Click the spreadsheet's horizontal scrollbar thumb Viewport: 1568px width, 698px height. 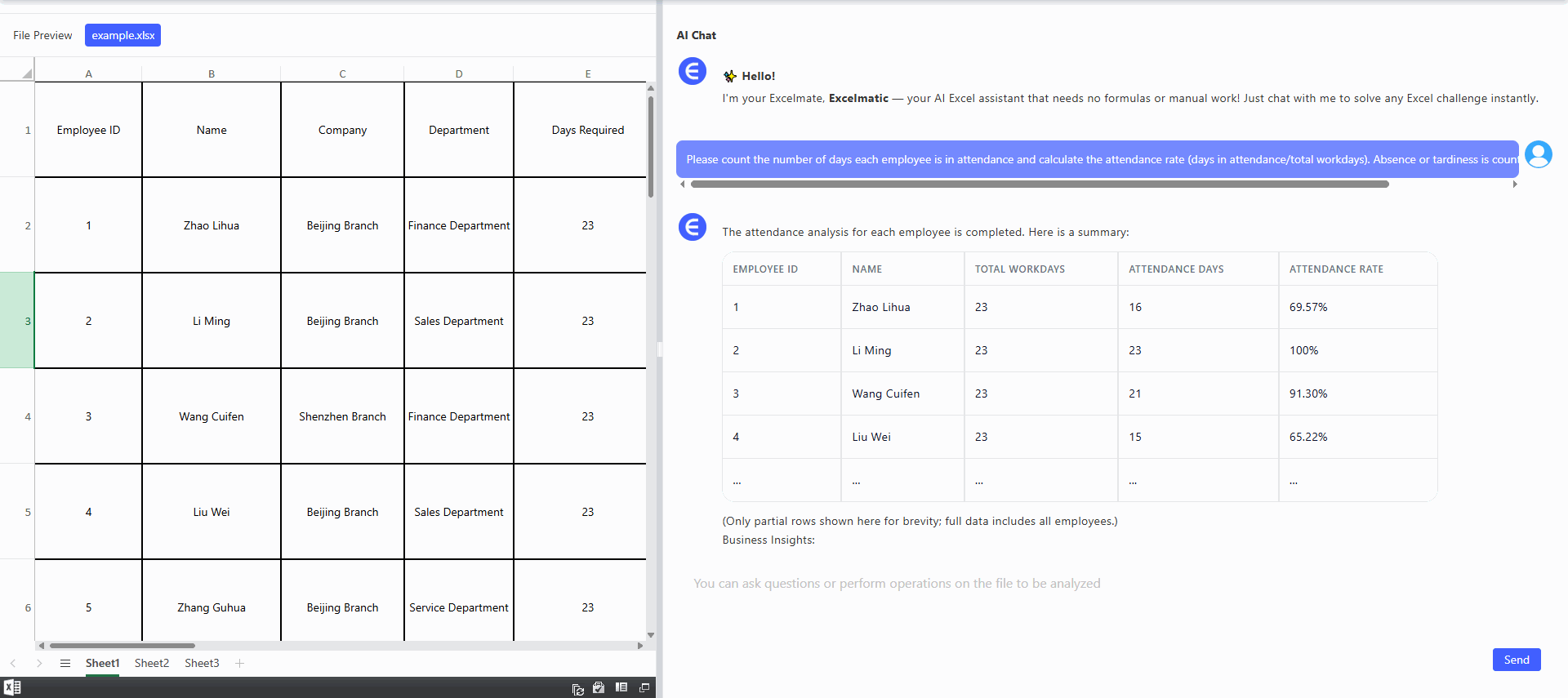(x=122, y=645)
